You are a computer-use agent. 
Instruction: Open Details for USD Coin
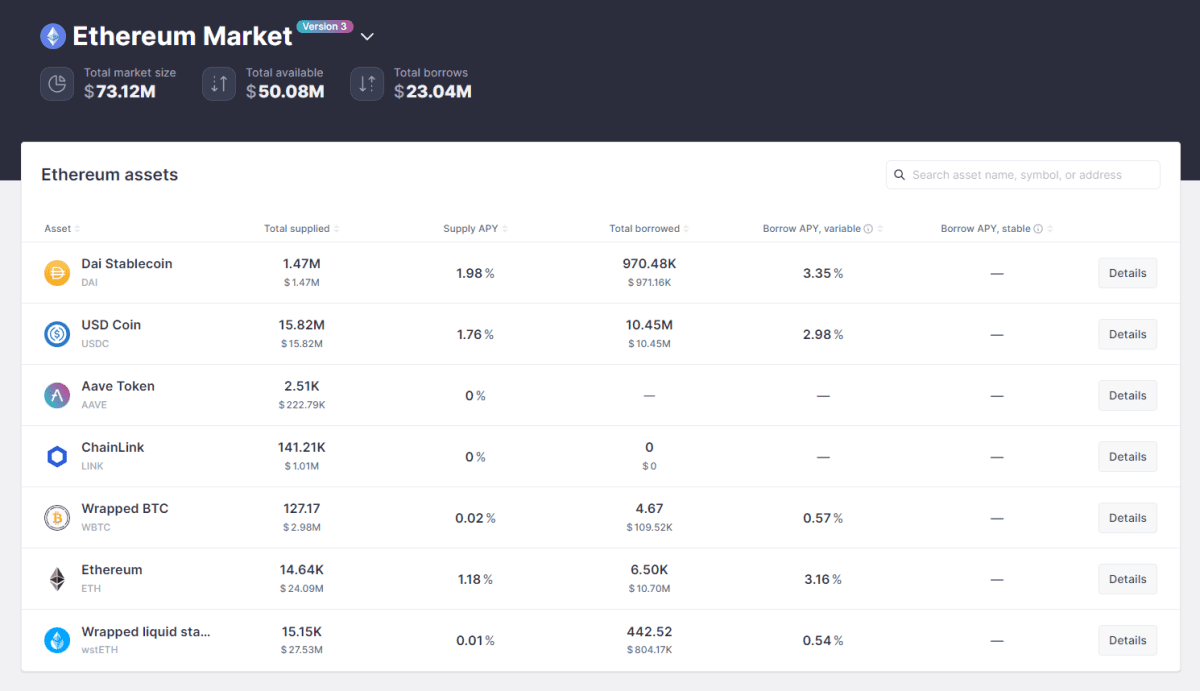1127,334
